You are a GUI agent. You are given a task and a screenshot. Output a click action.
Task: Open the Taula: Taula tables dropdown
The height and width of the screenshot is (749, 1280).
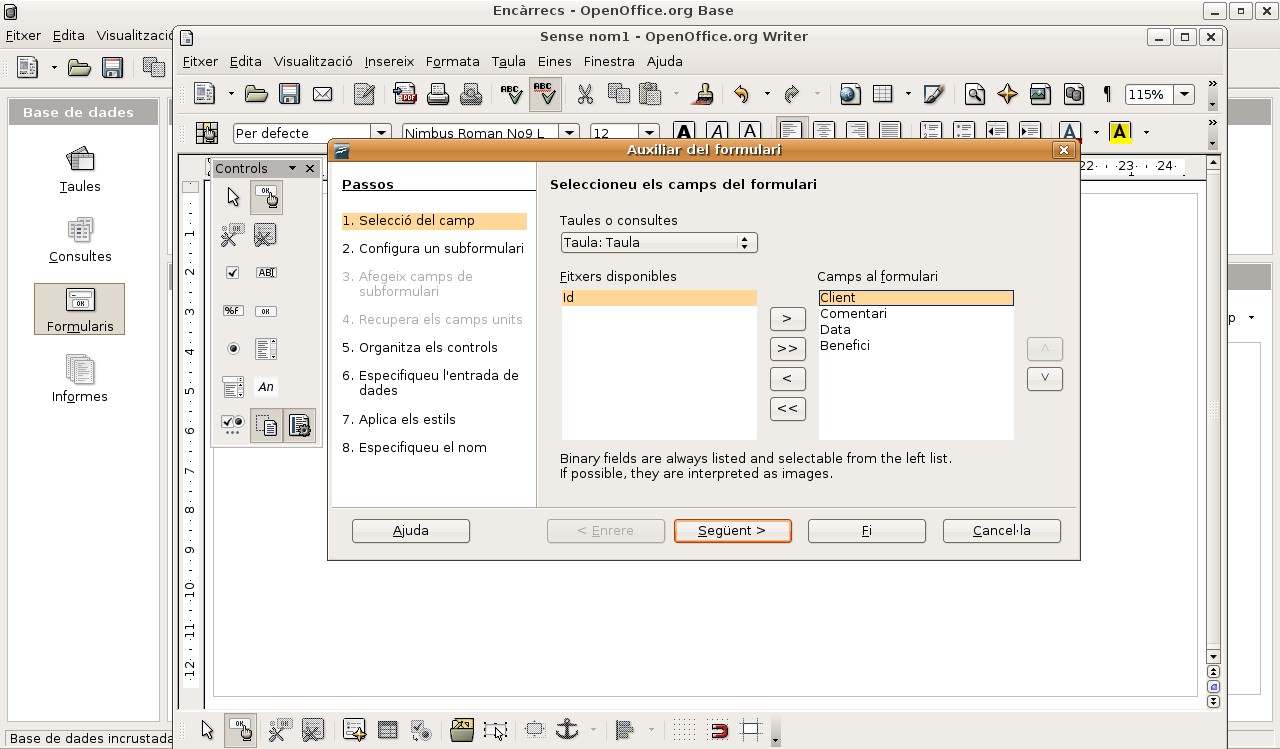click(x=746, y=242)
